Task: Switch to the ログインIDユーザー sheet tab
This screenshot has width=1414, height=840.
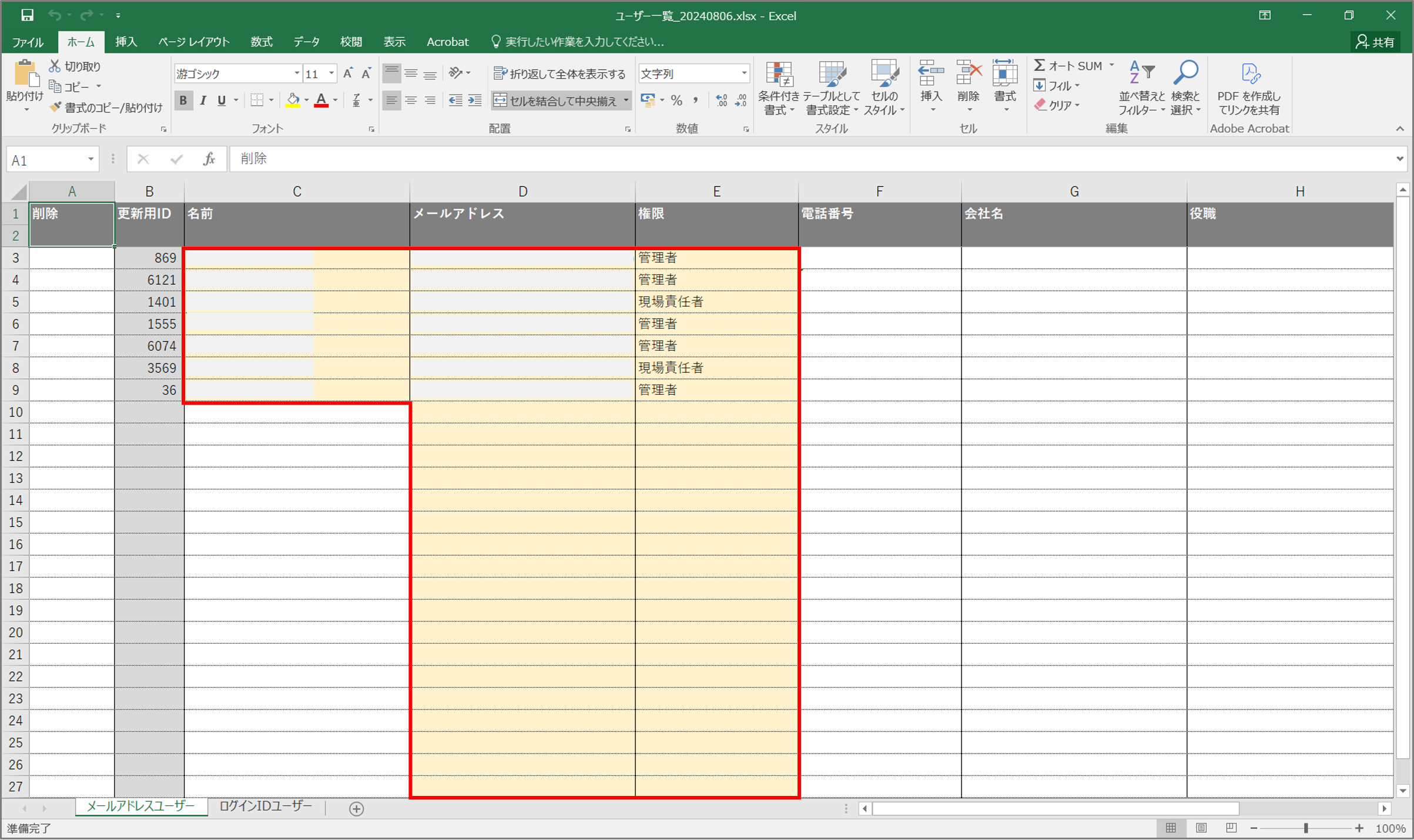Action: 266,807
